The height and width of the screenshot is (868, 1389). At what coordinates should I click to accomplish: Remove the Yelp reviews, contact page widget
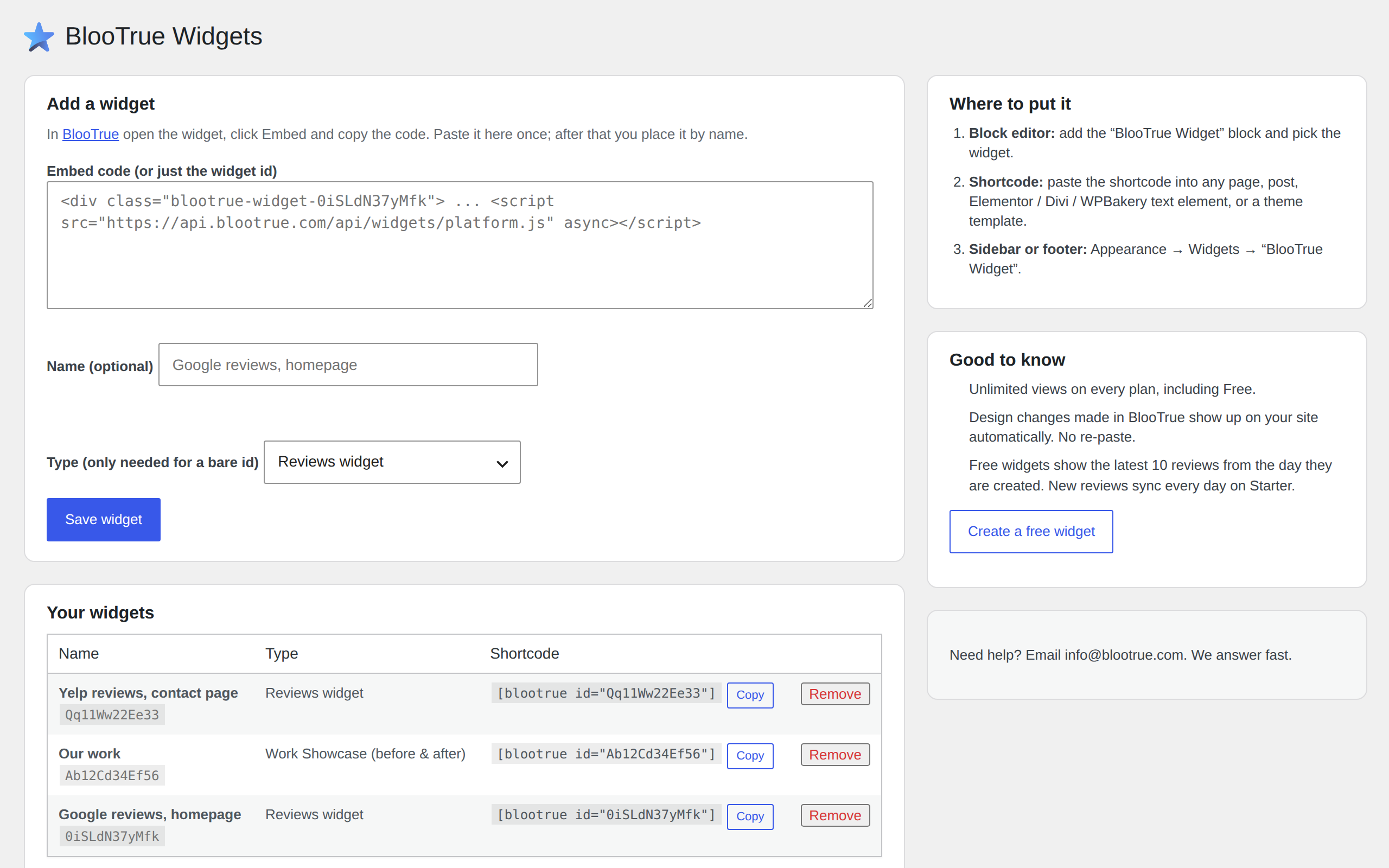[835, 694]
